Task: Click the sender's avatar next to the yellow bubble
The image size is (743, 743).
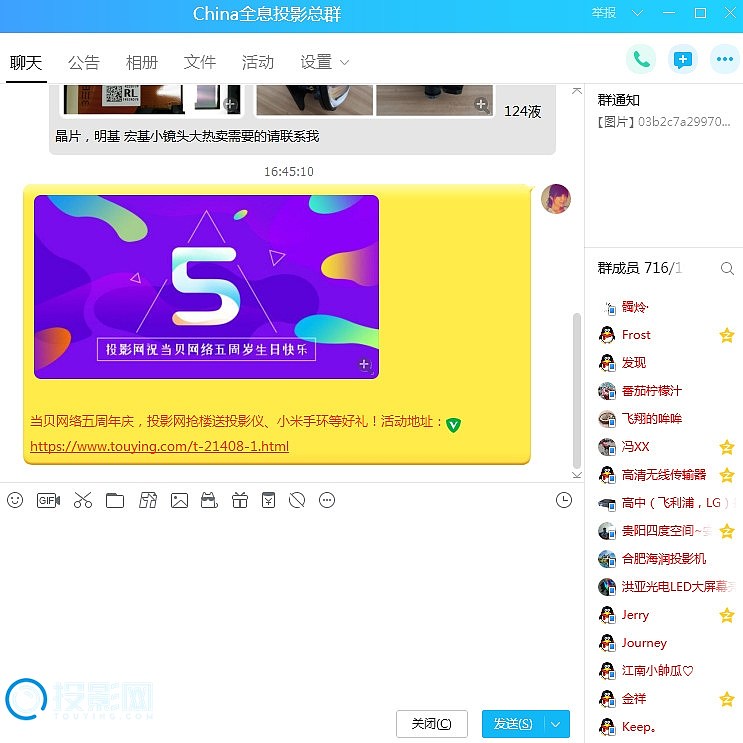Action: tap(556, 199)
